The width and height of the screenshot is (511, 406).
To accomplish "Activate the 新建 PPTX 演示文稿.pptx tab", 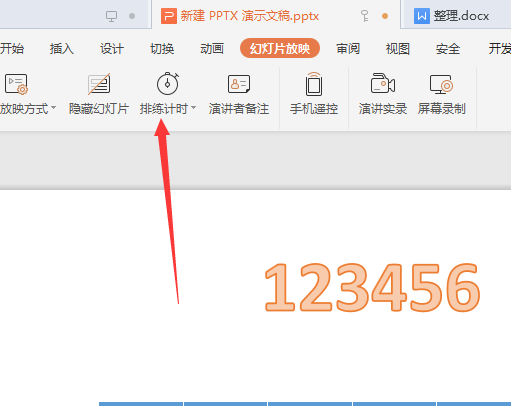I will coord(240,16).
